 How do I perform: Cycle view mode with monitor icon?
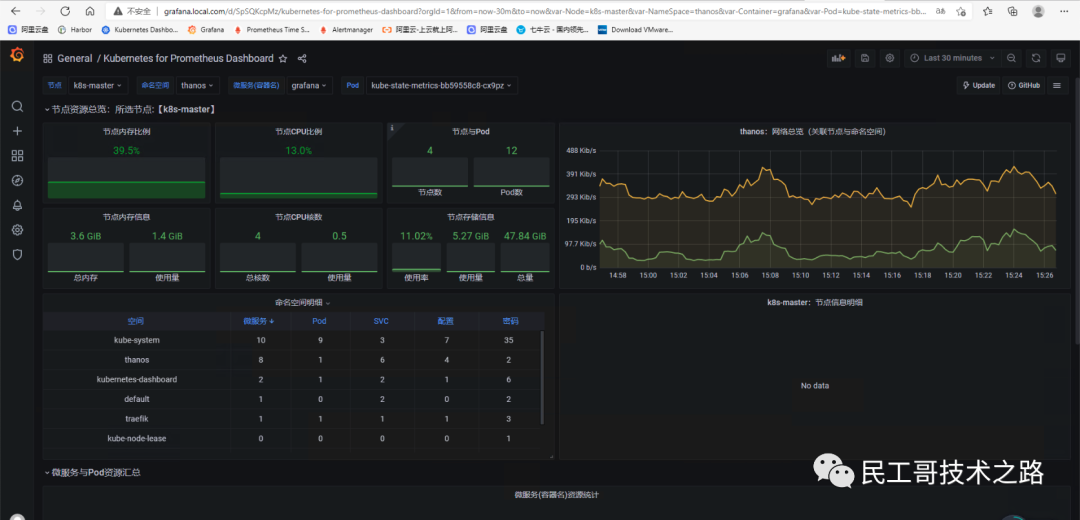tap(1060, 59)
